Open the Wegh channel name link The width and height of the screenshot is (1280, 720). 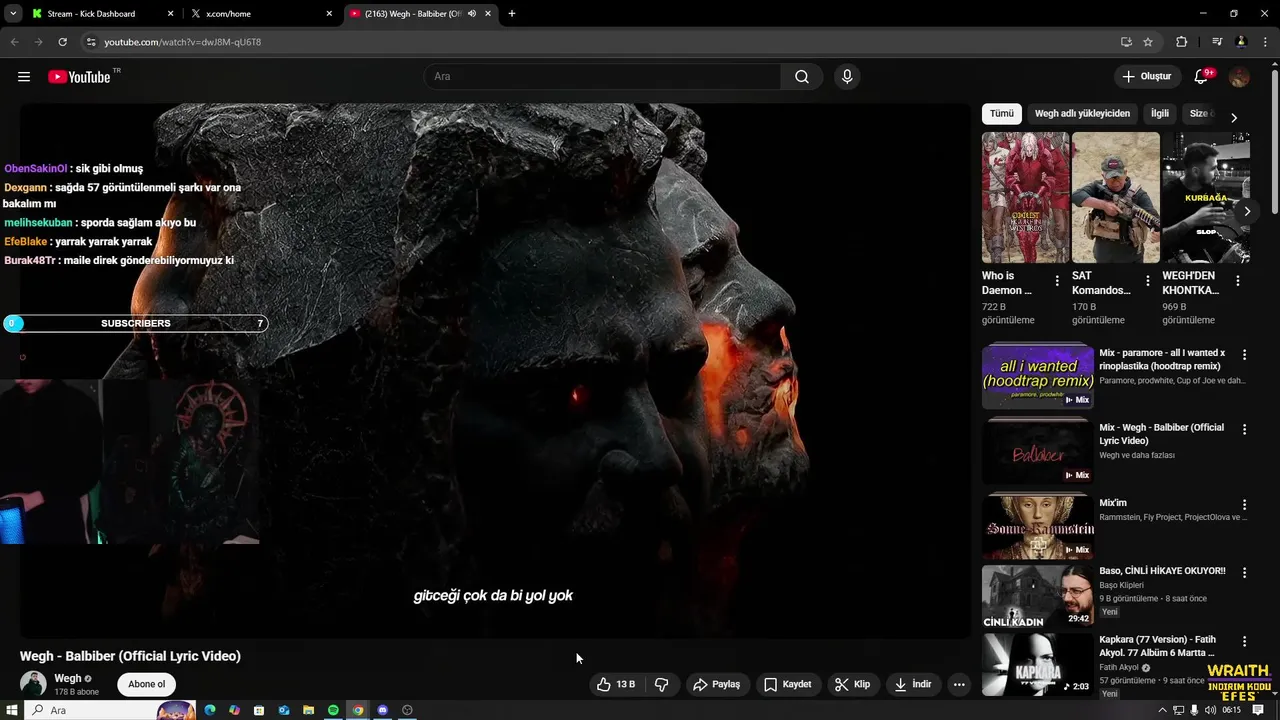[68, 678]
